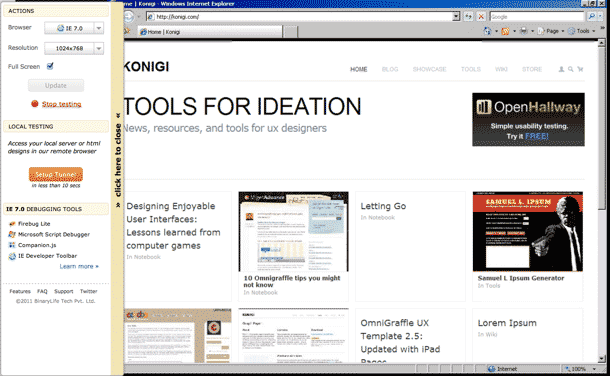Click the IE Developer Toolbar icon
610x376 pixels.
12,256
